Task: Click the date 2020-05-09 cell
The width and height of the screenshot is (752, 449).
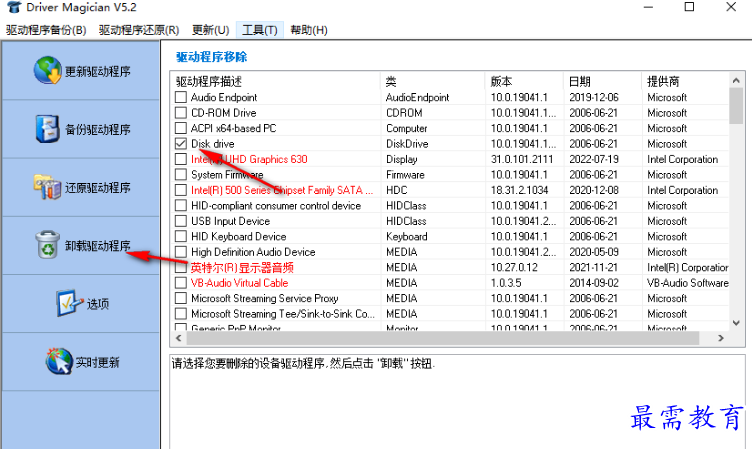Action: 594,251
